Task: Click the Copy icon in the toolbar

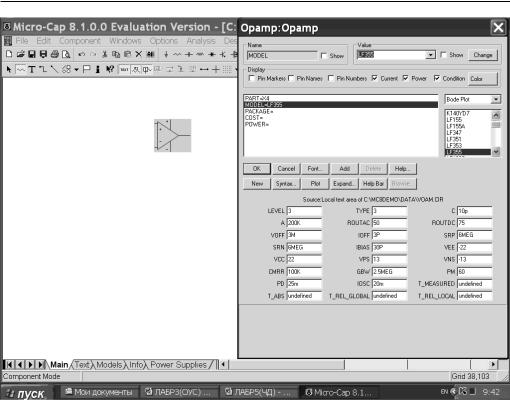Action: pos(116,54)
